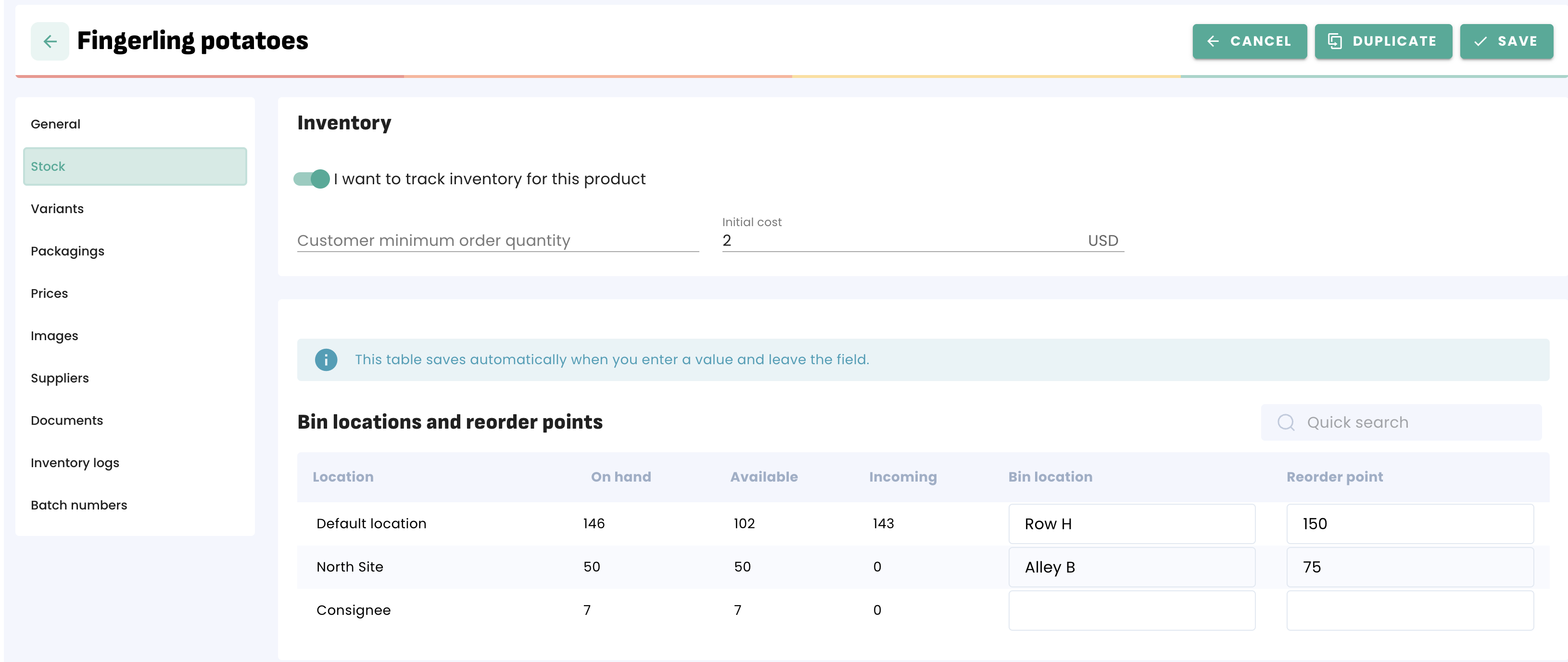Disable the track inventory toggle

coord(312,179)
